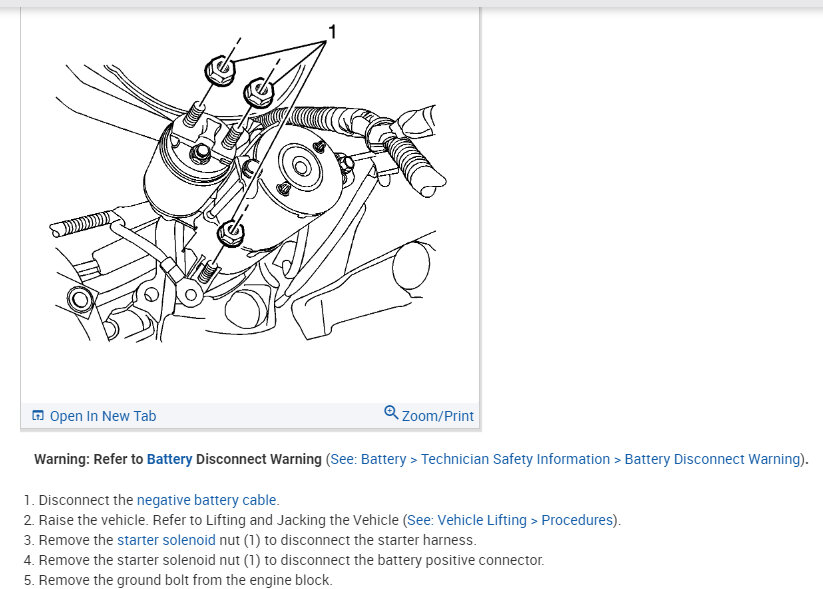Open the starter solenoid link
This screenshot has width=823, height=589.
click(x=166, y=540)
